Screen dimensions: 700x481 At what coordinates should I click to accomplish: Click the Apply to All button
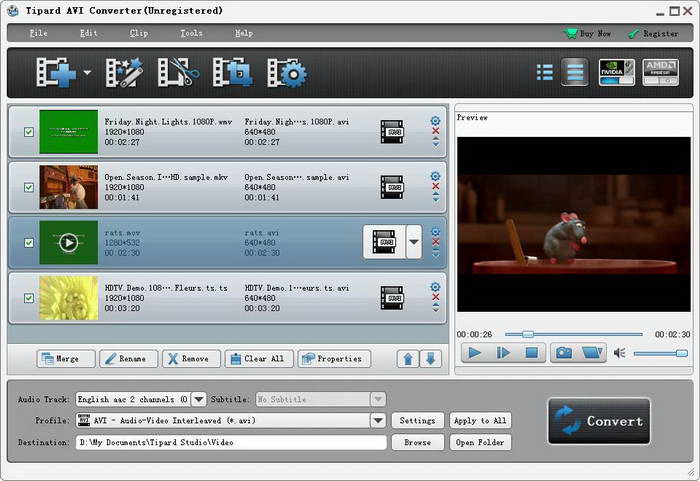tap(480, 421)
